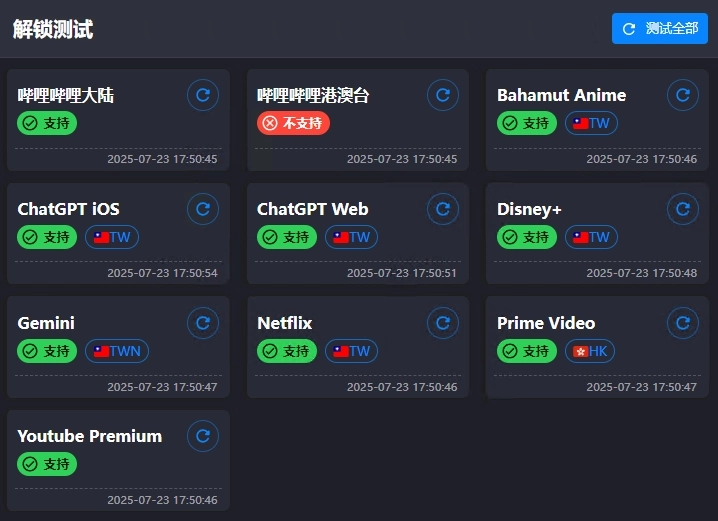The width and height of the screenshot is (718, 521).
Task: Rerun the Bahamut Anime unlock test
Action: (x=683, y=95)
